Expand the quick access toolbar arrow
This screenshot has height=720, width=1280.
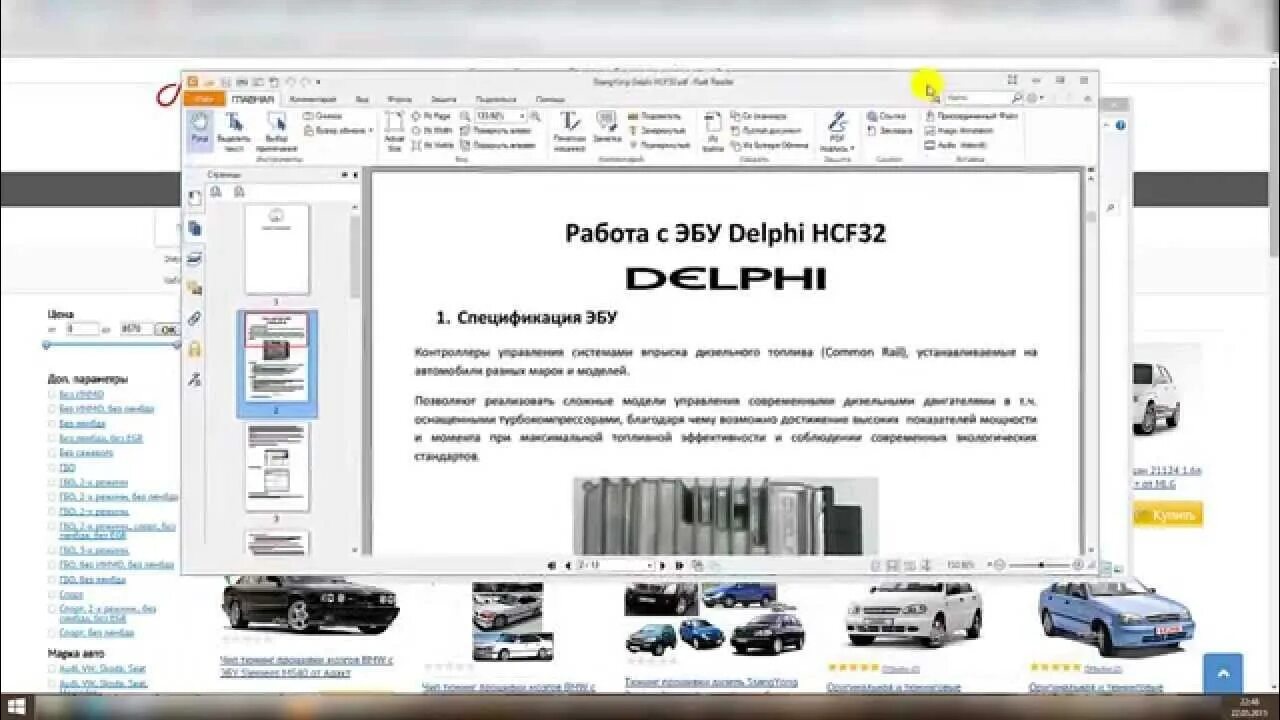pos(318,81)
